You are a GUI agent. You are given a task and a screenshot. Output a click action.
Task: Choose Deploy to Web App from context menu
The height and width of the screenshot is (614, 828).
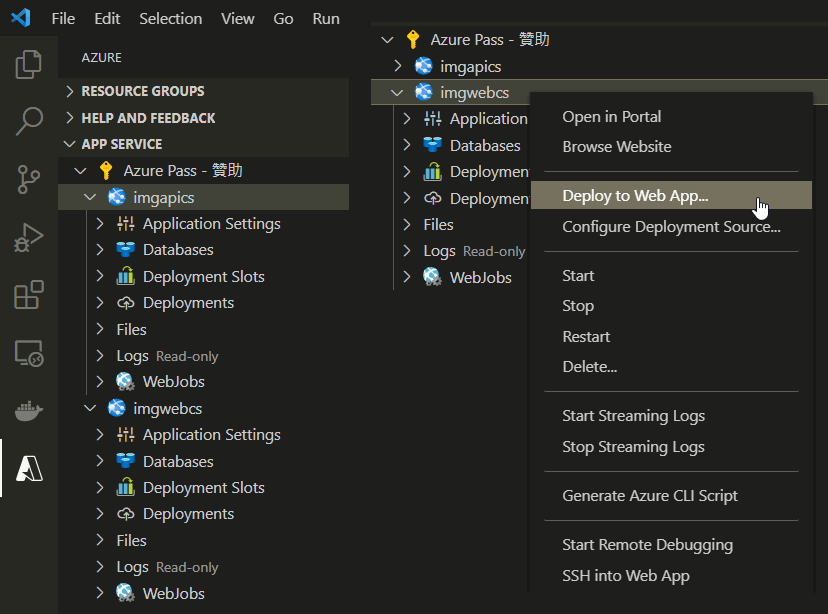click(x=635, y=196)
